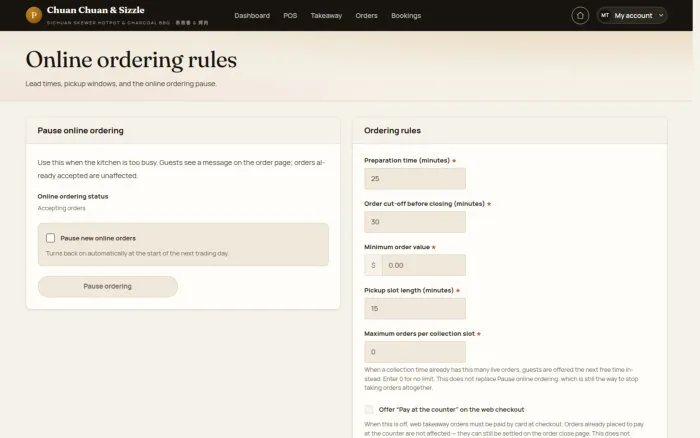Click the "Online ordering status" label
Viewport: 700px width, 438px height.
coord(73,196)
